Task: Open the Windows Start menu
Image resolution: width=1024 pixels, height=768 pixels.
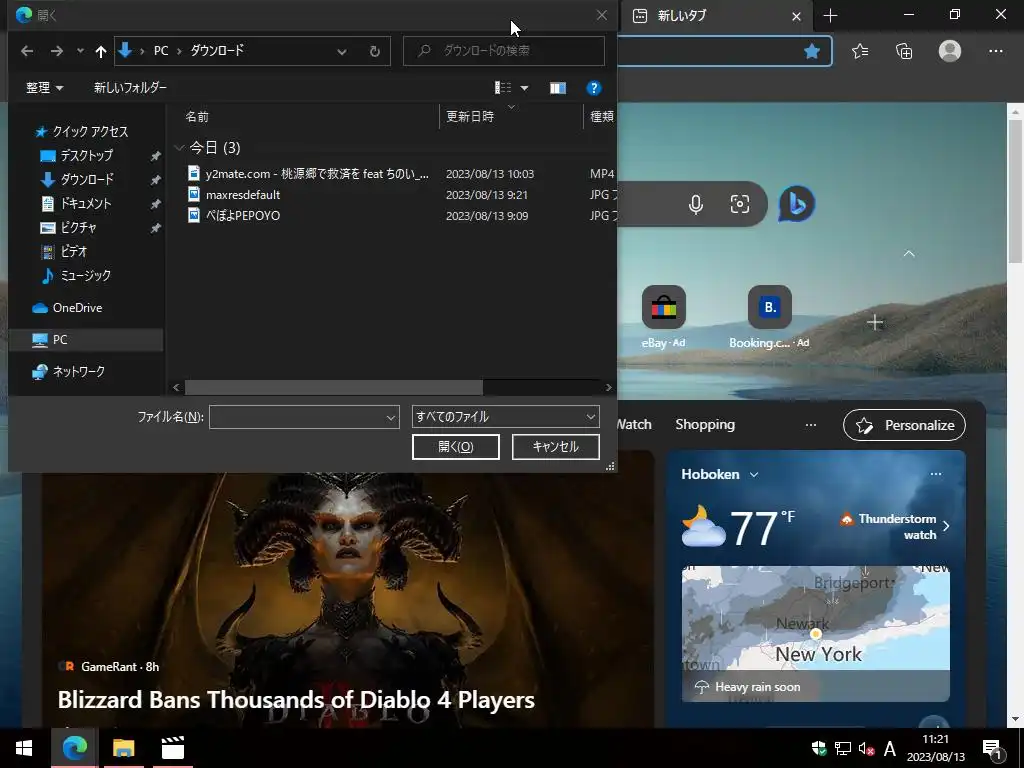Action: click(24, 748)
